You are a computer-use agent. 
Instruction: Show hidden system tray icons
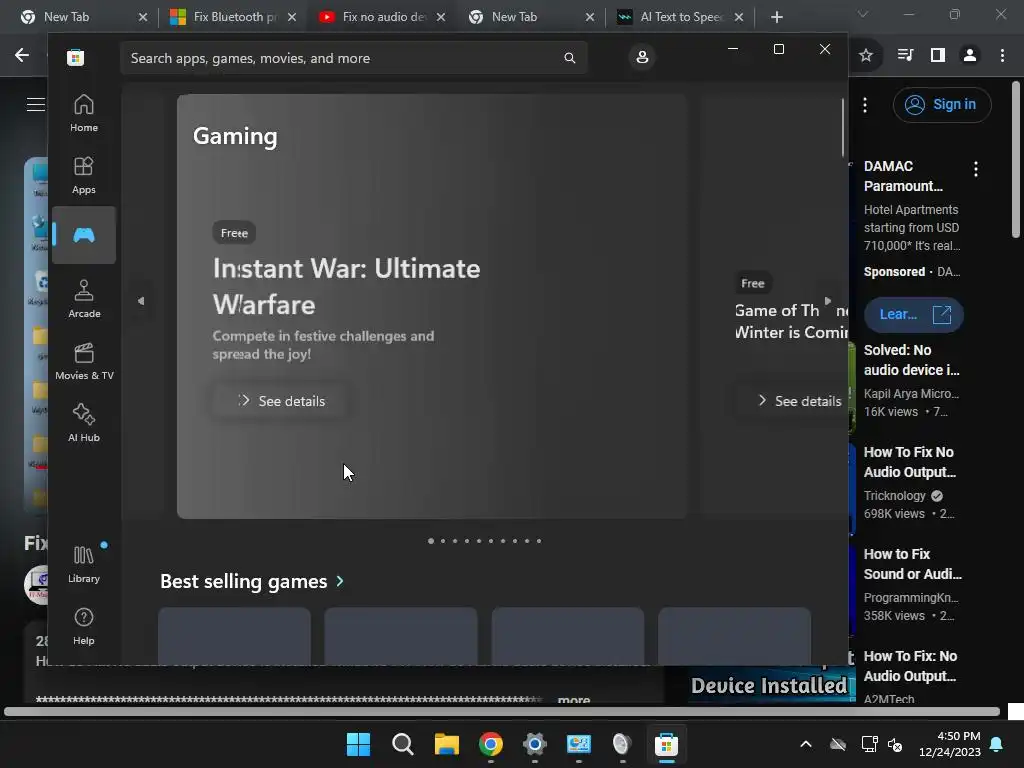coord(806,744)
